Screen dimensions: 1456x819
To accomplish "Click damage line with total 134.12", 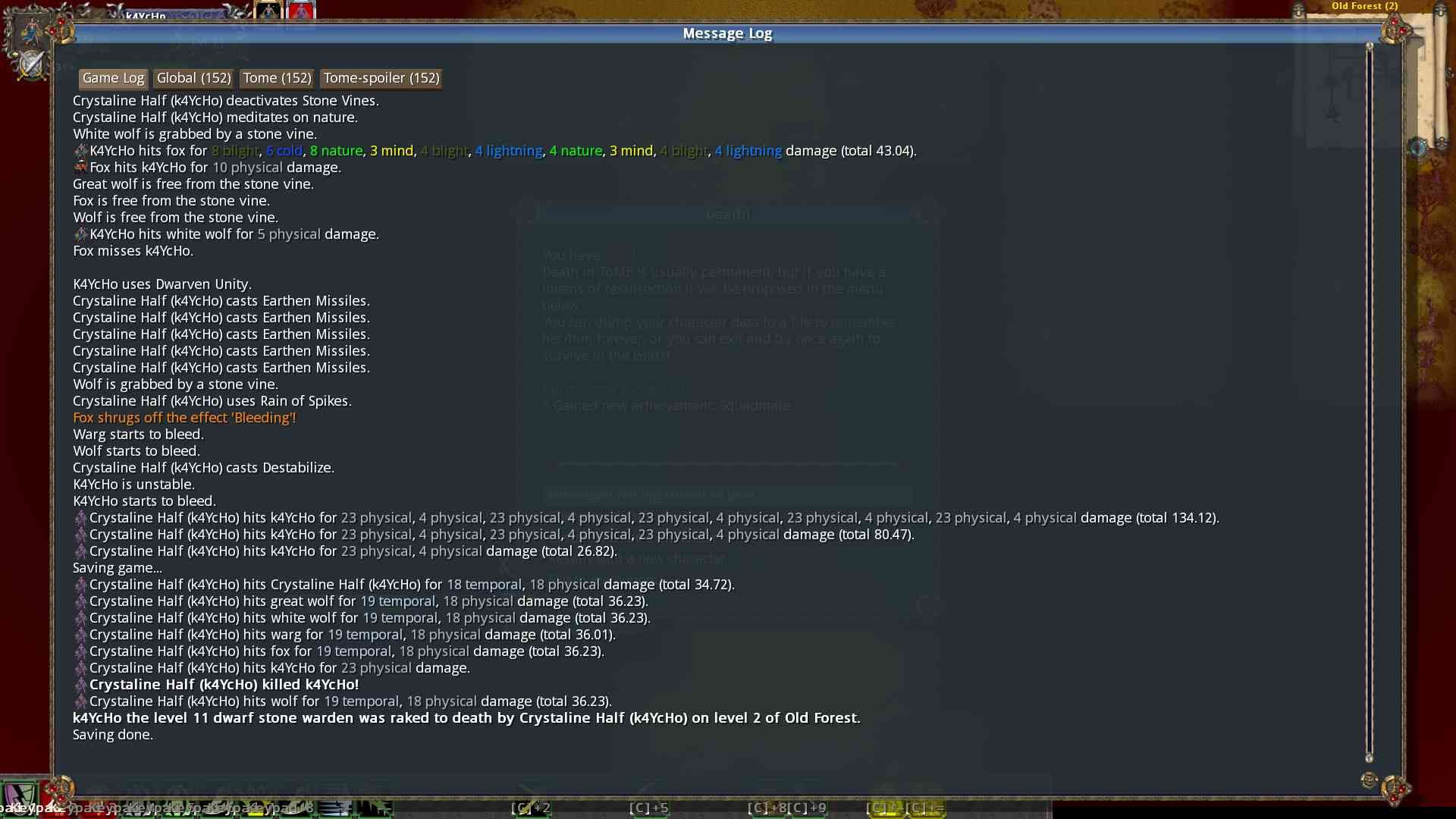I will click(647, 518).
